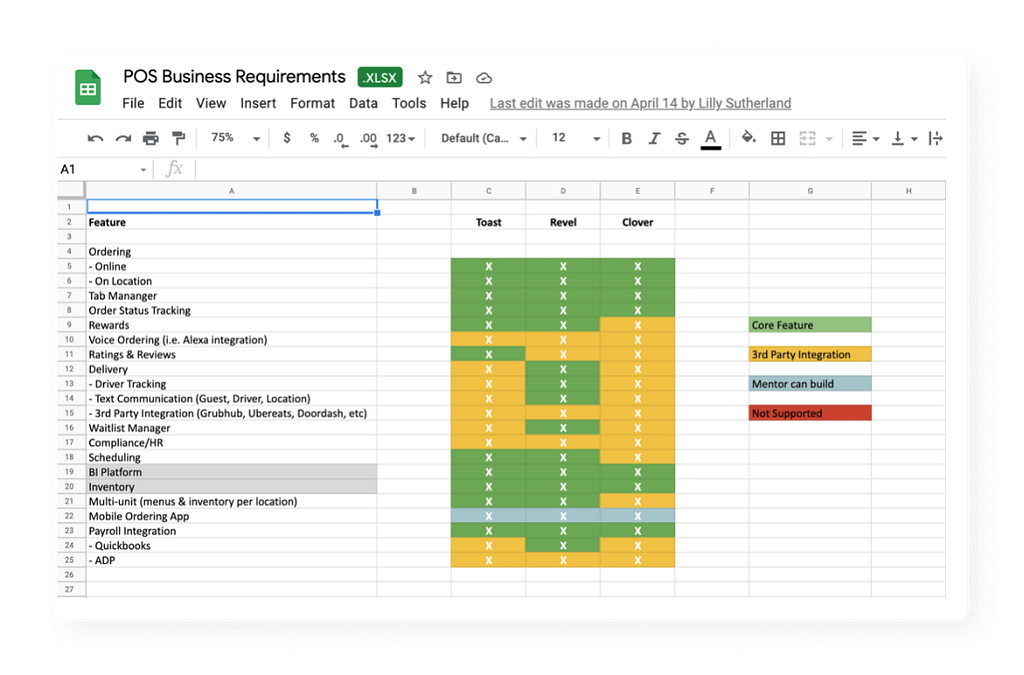Open the Data menu

[363, 103]
